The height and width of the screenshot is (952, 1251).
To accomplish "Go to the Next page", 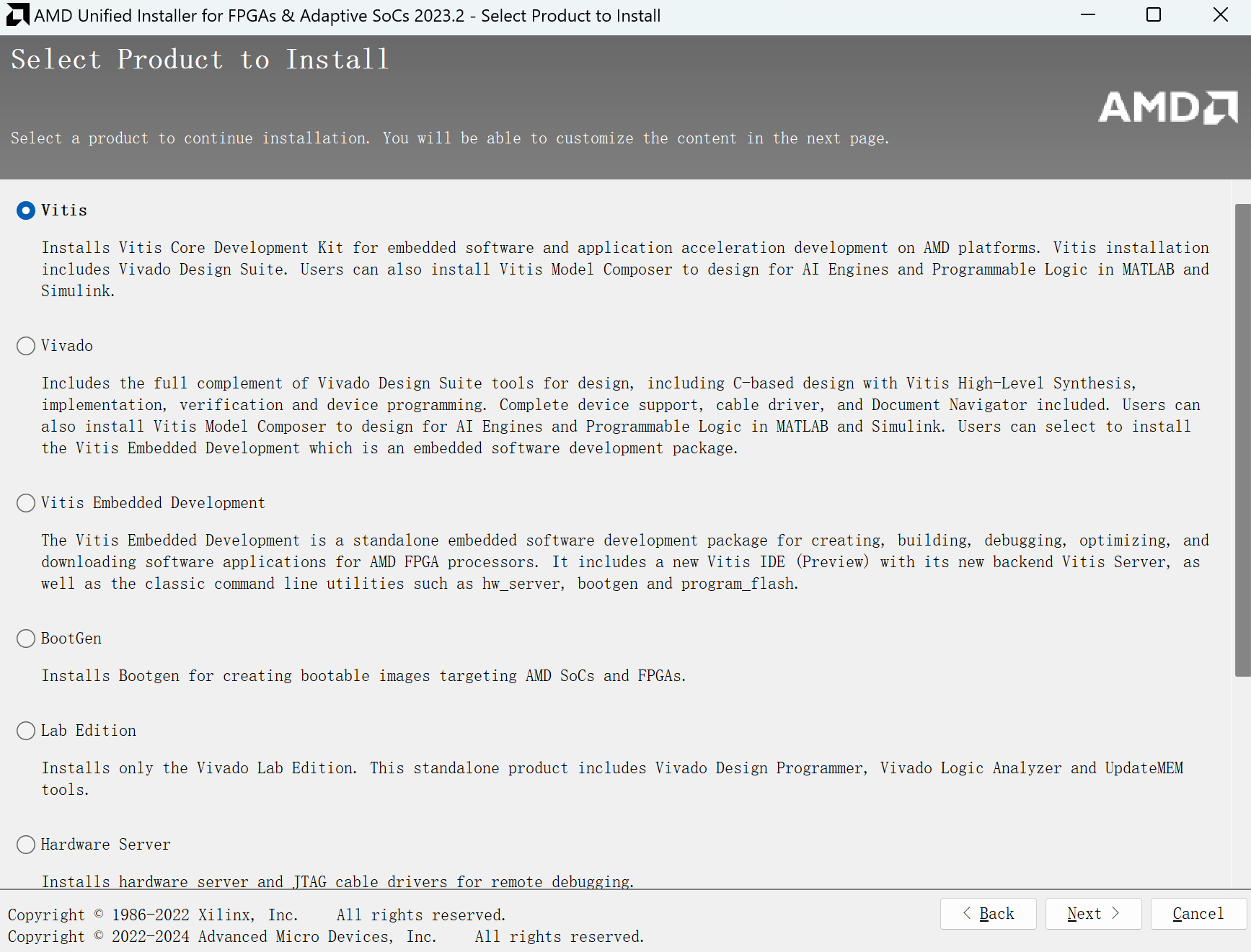I will (1093, 914).
